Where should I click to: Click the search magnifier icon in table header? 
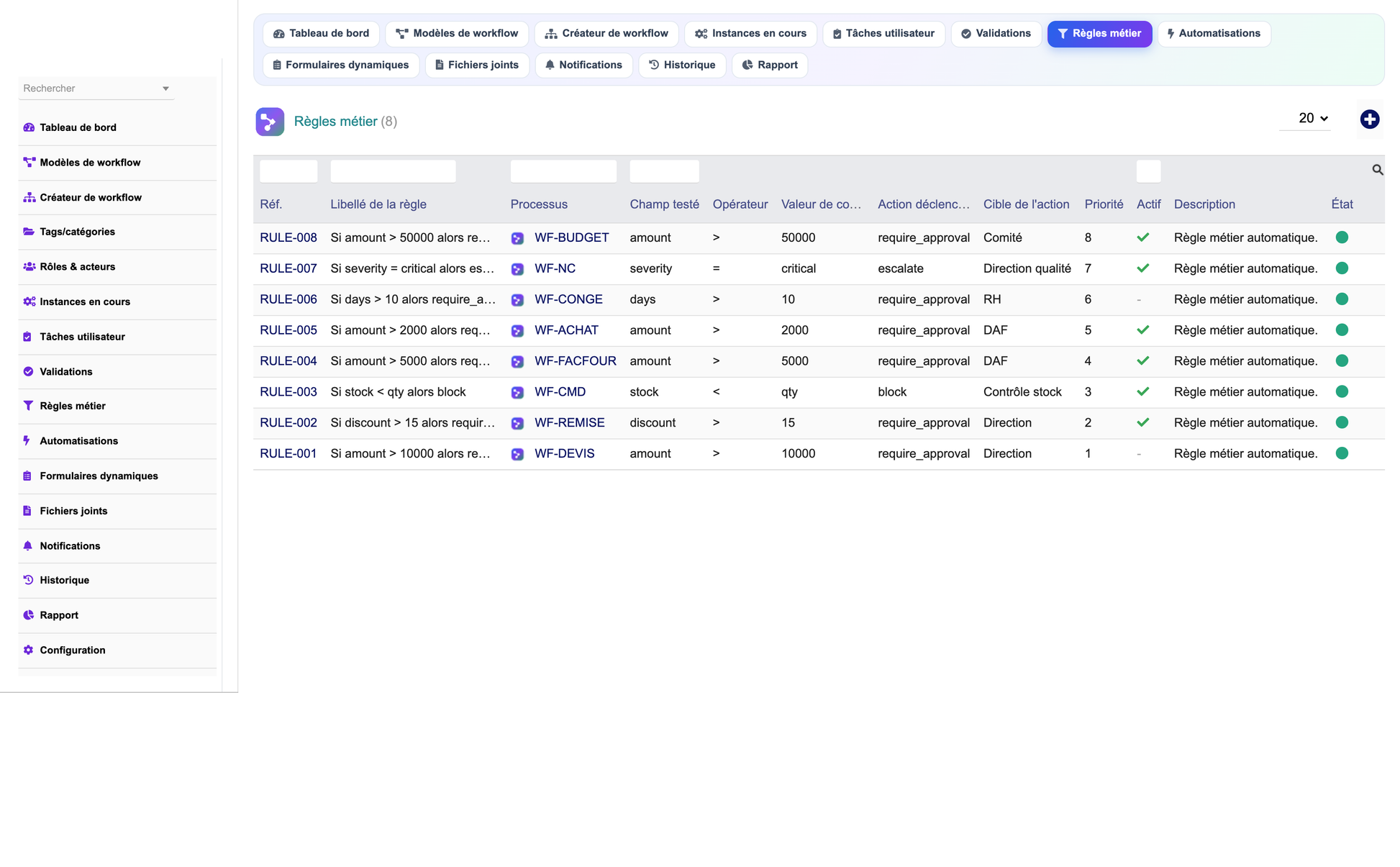pos(1377,170)
